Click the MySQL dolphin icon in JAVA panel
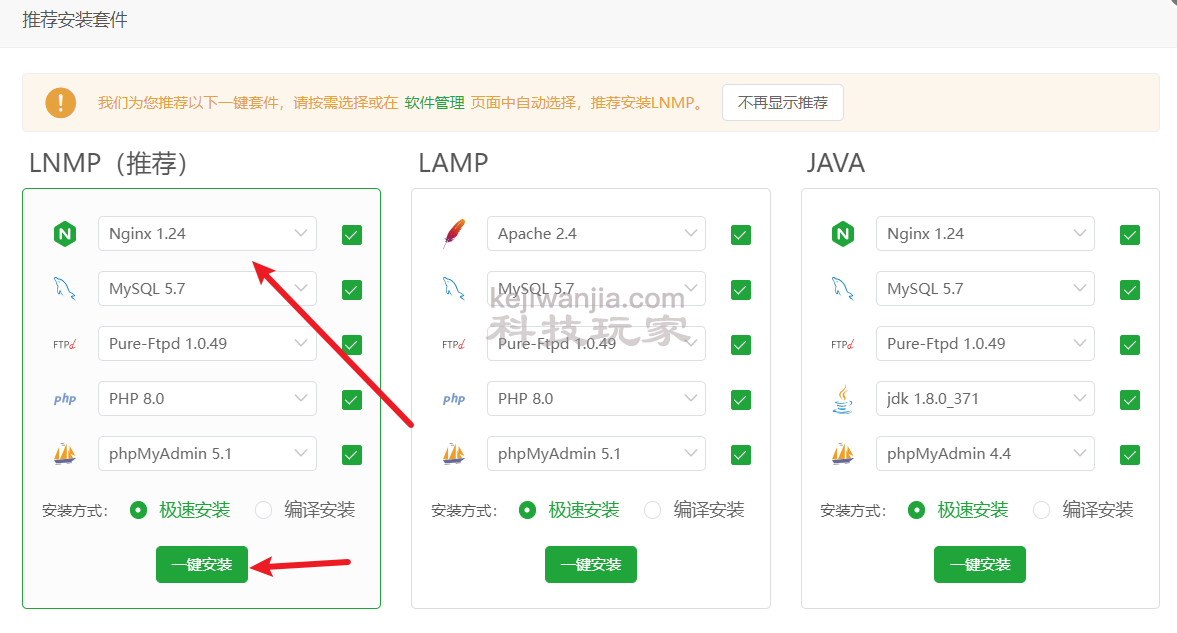1177x633 pixels. point(842,289)
